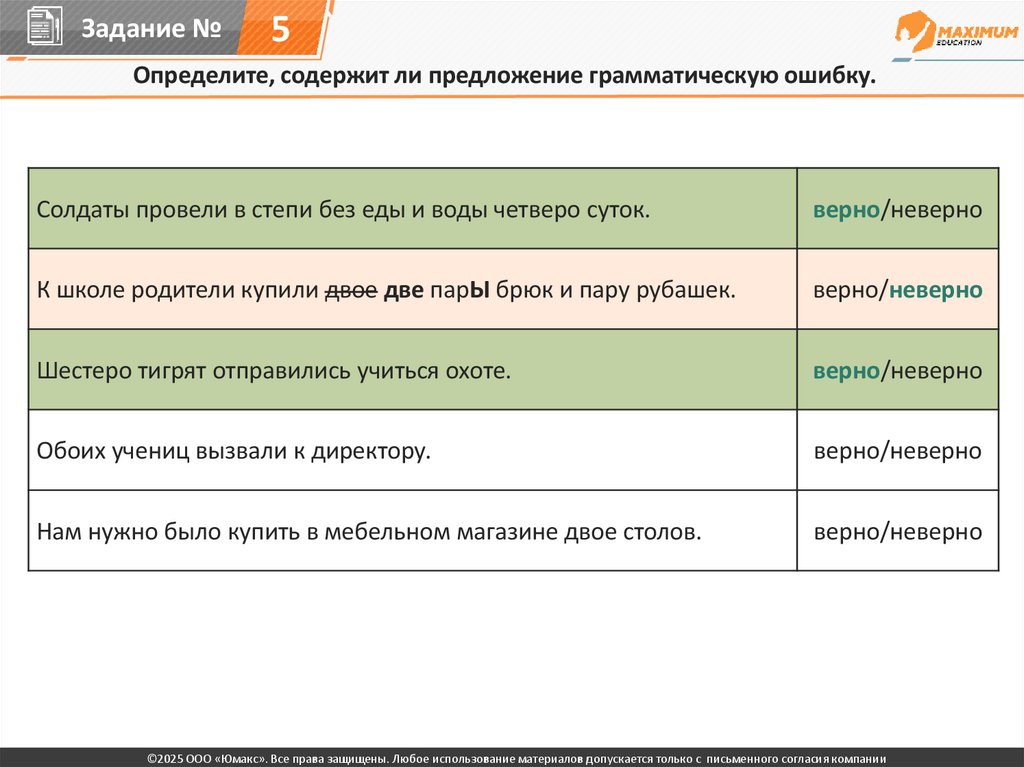
Task: Click the document icon beside Задание №
Action: click(45, 27)
